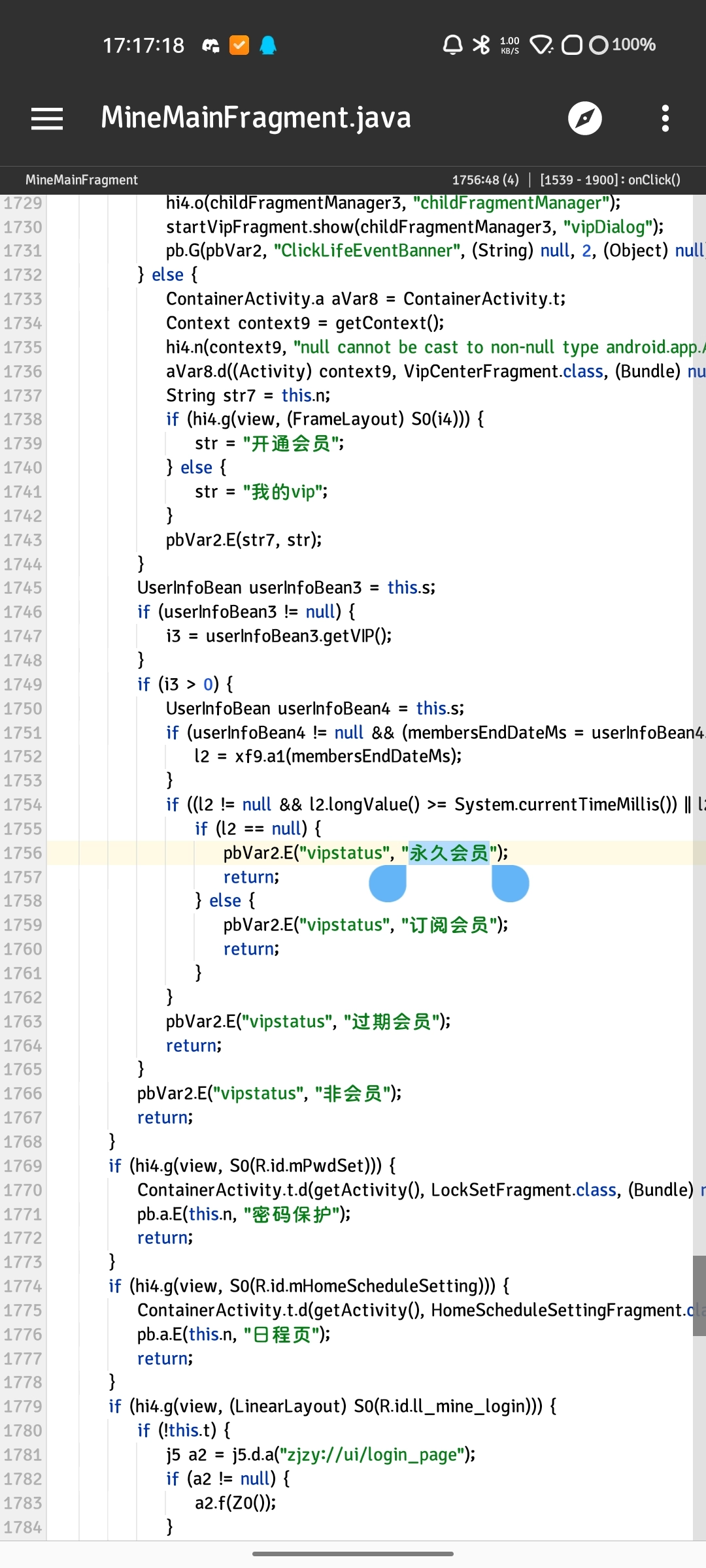Tap the Bluetooth status icon
This screenshot has width=706, height=1568.
(x=481, y=45)
